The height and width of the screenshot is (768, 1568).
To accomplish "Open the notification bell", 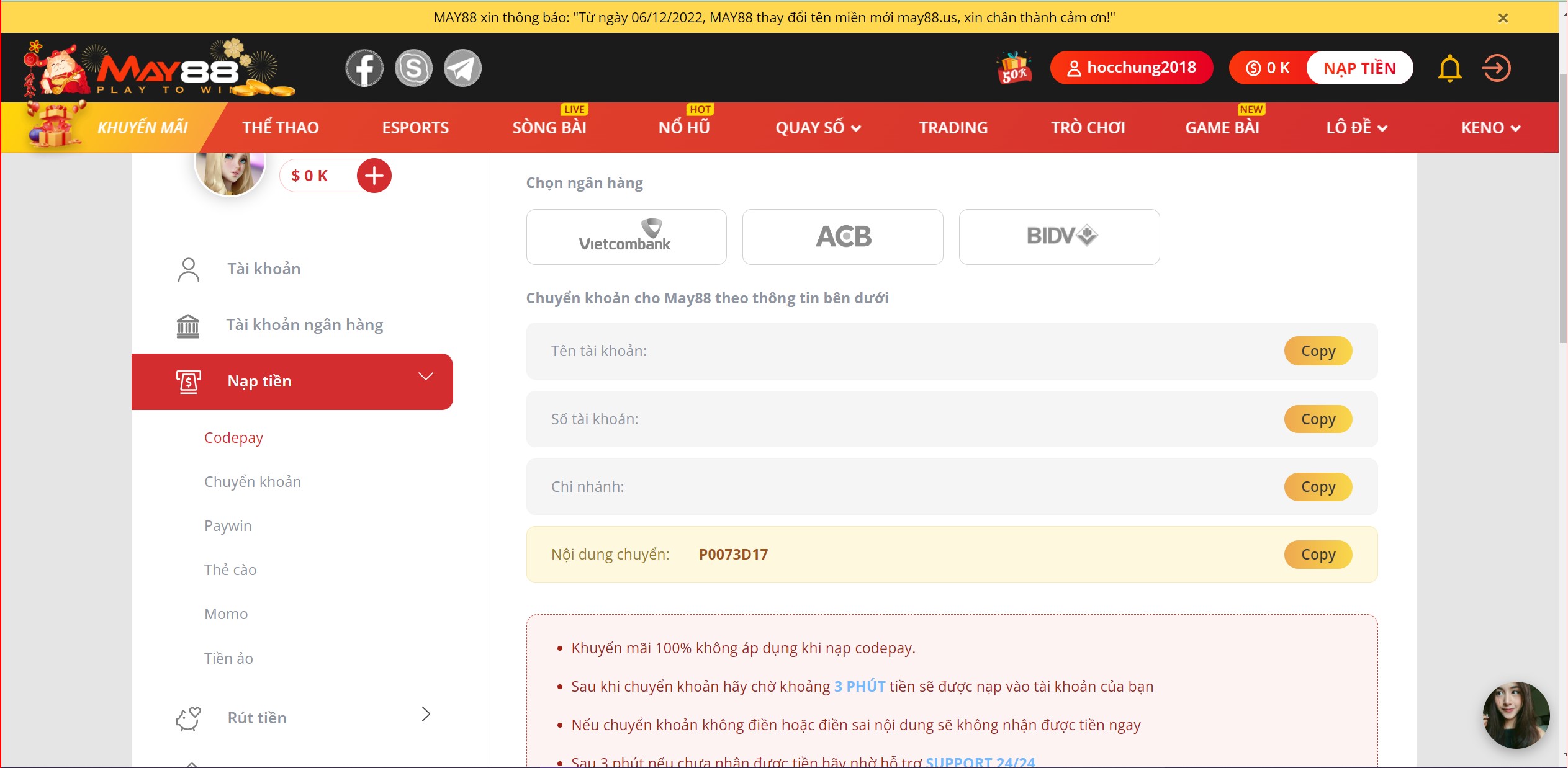I will click(x=1449, y=68).
